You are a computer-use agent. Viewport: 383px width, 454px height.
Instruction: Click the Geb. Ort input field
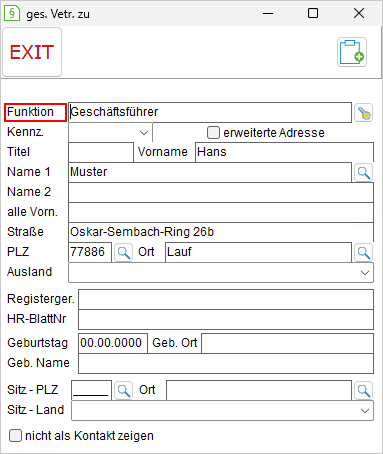287,343
